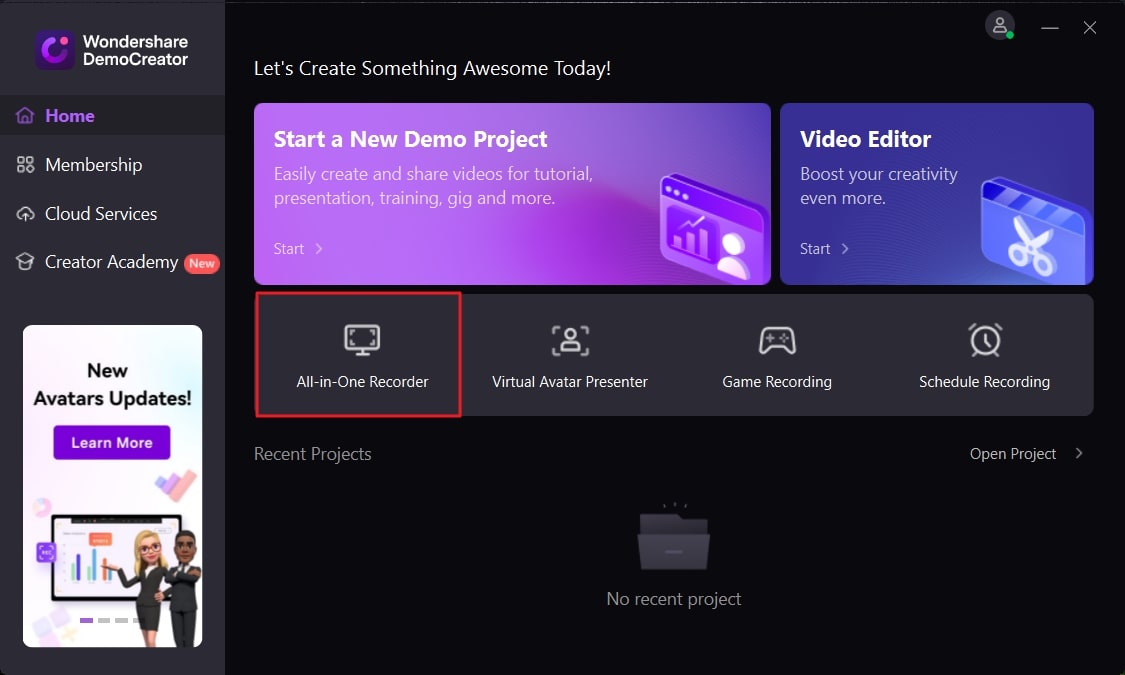1125x675 pixels.
Task: Launch All-in-One Recorder by its label
Action: (362, 382)
